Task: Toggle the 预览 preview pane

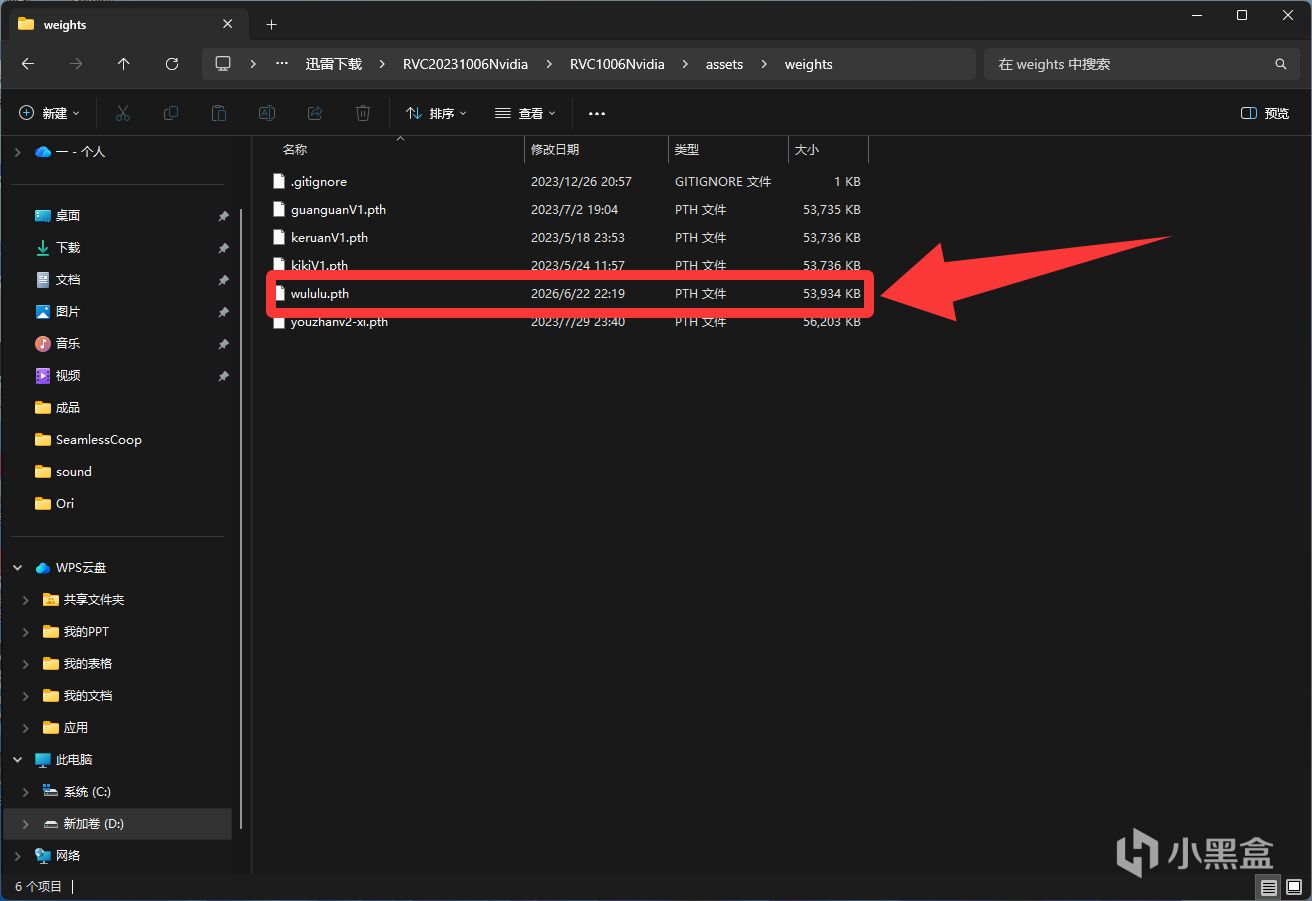Action: click(1265, 113)
